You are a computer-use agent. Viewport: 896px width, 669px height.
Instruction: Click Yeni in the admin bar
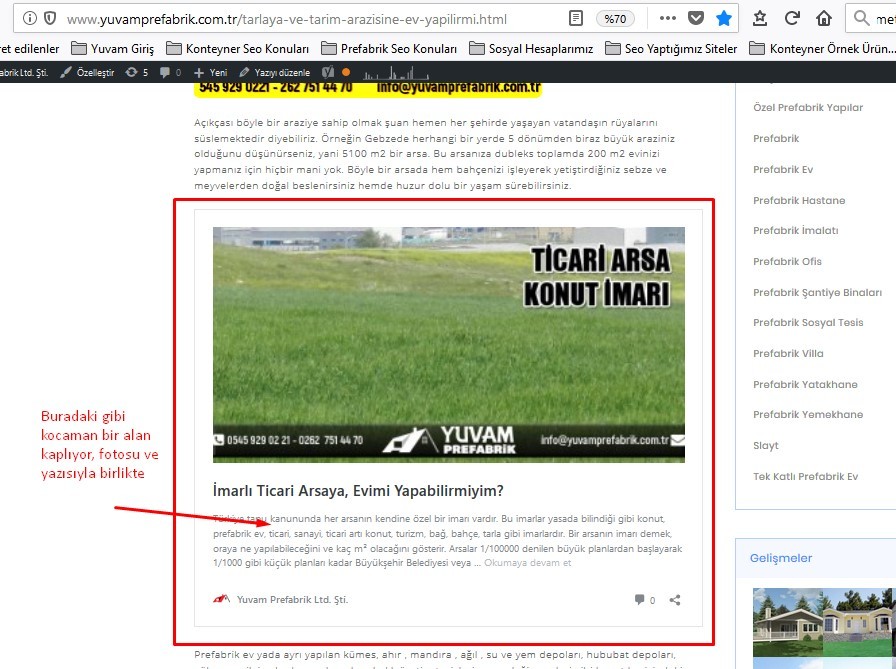(x=210, y=73)
